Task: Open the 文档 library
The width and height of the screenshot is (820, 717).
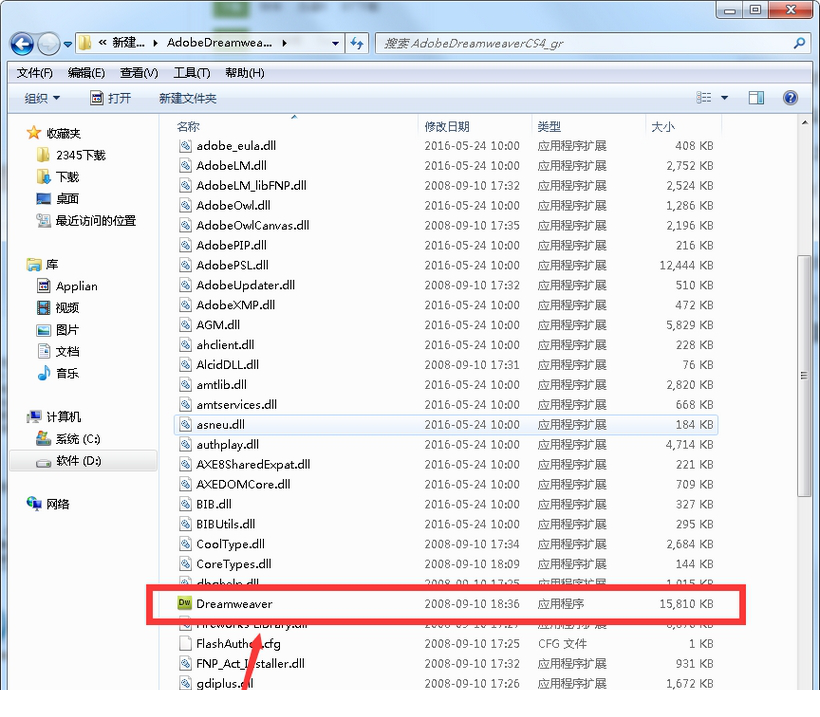Action: tap(67, 351)
